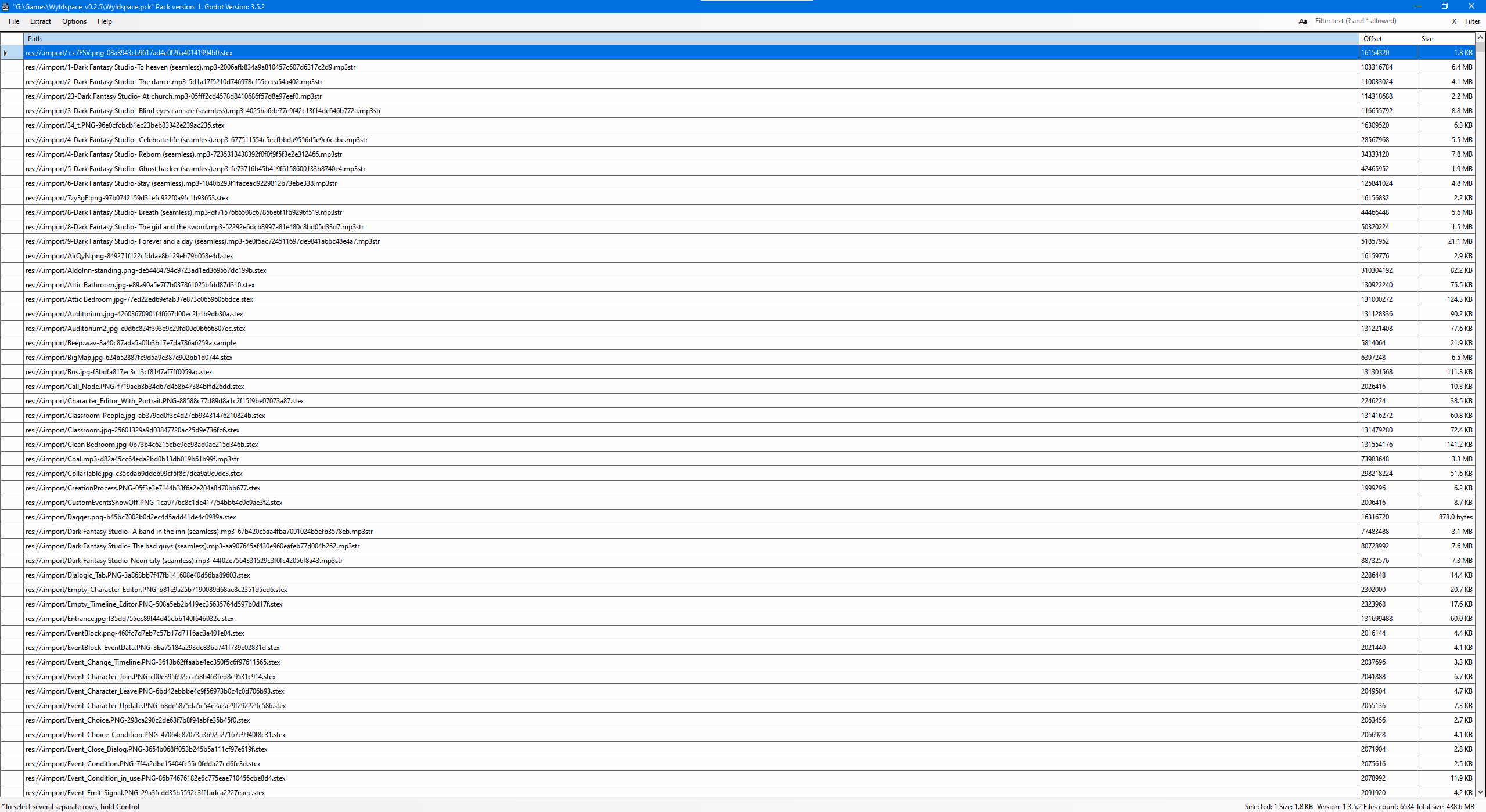Click the scrollbar up arrow
Image resolution: width=1486 pixels, height=812 pixels.
[1480, 37]
